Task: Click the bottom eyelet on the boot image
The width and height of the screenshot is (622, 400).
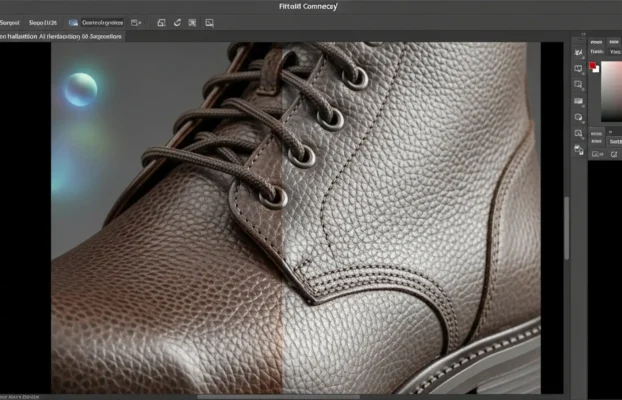Action: point(274,197)
